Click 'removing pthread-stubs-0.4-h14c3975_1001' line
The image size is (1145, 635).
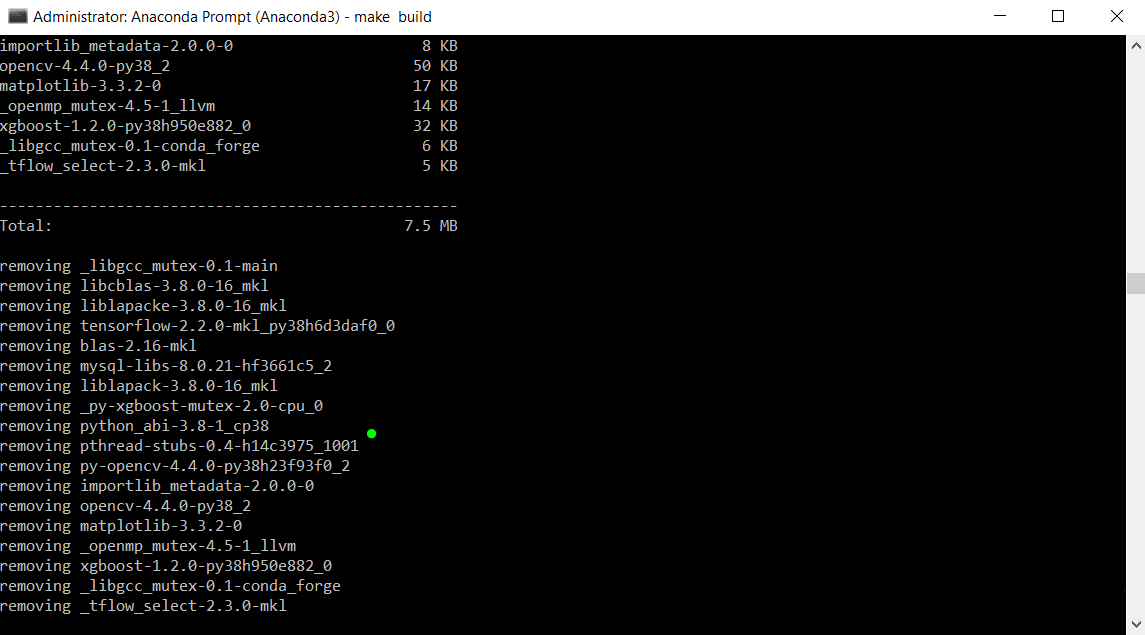pos(180,446)
